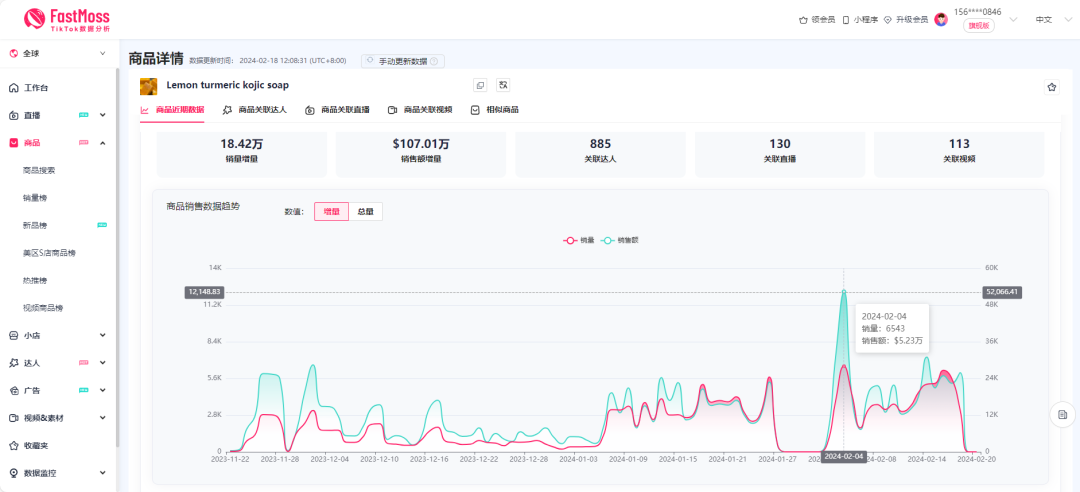Open the 商品关联视频 tab
This screenshot has height=492, width=1080.
[420, 110]
